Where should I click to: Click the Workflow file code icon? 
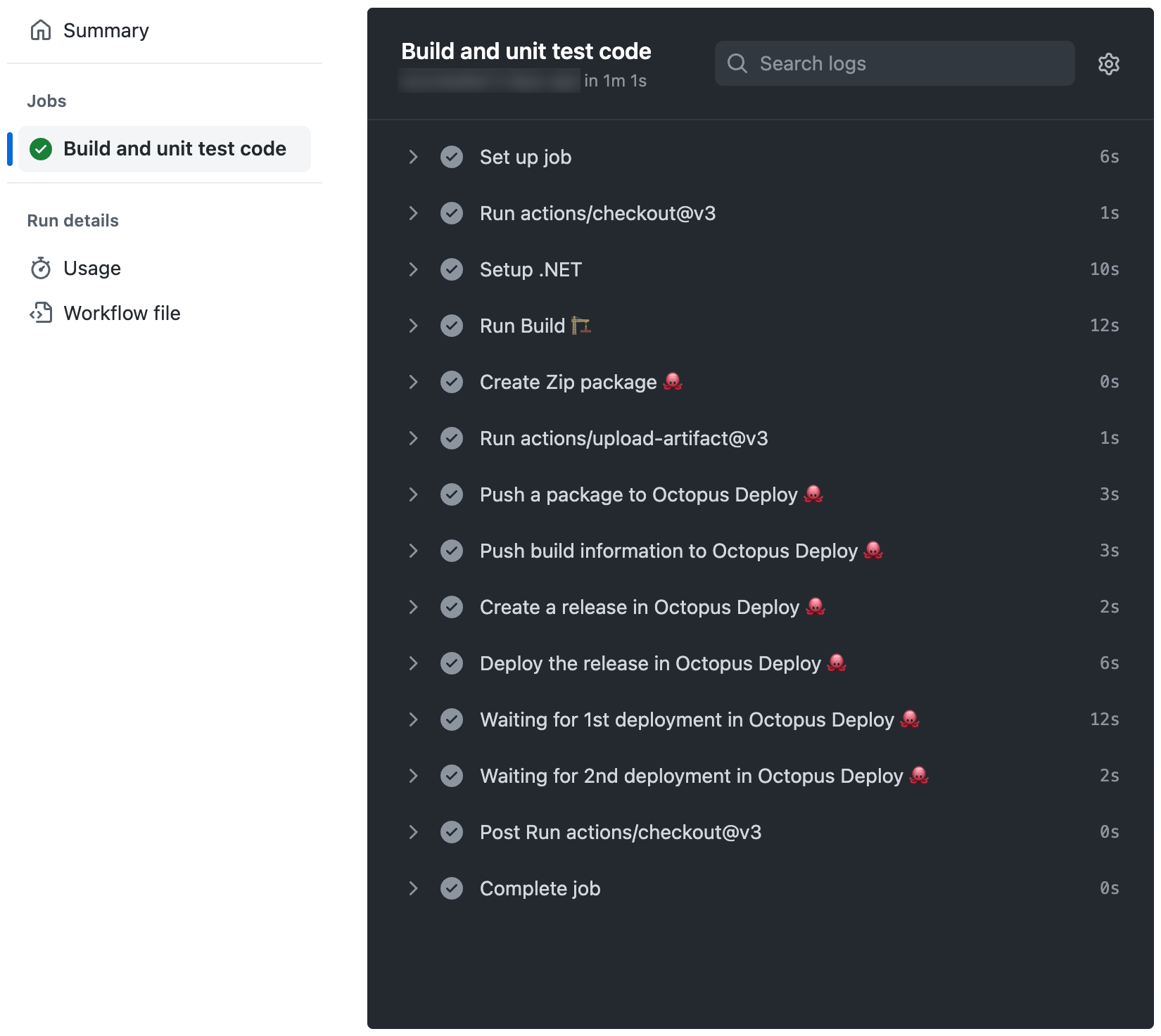click(x=41, y=313)
